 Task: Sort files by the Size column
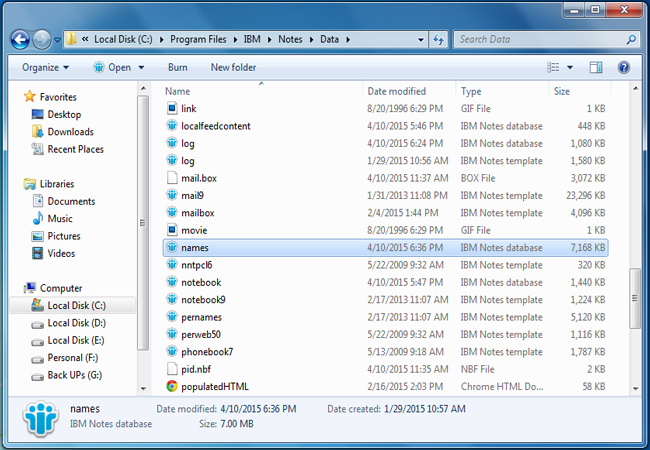561,91
